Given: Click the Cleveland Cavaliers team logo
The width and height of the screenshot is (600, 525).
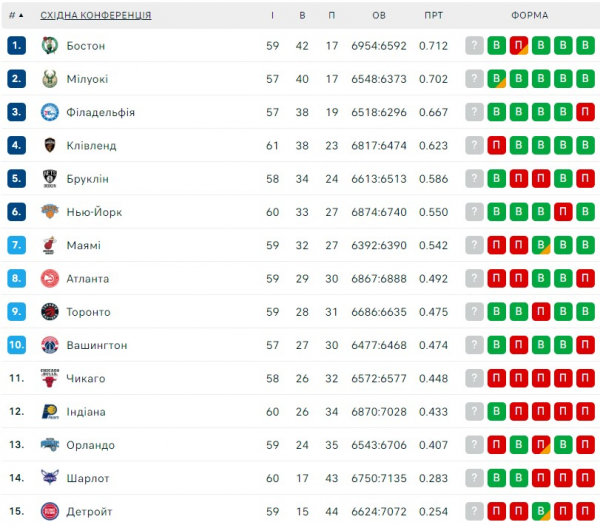Looking at the screenshot, I should point(50,145).
